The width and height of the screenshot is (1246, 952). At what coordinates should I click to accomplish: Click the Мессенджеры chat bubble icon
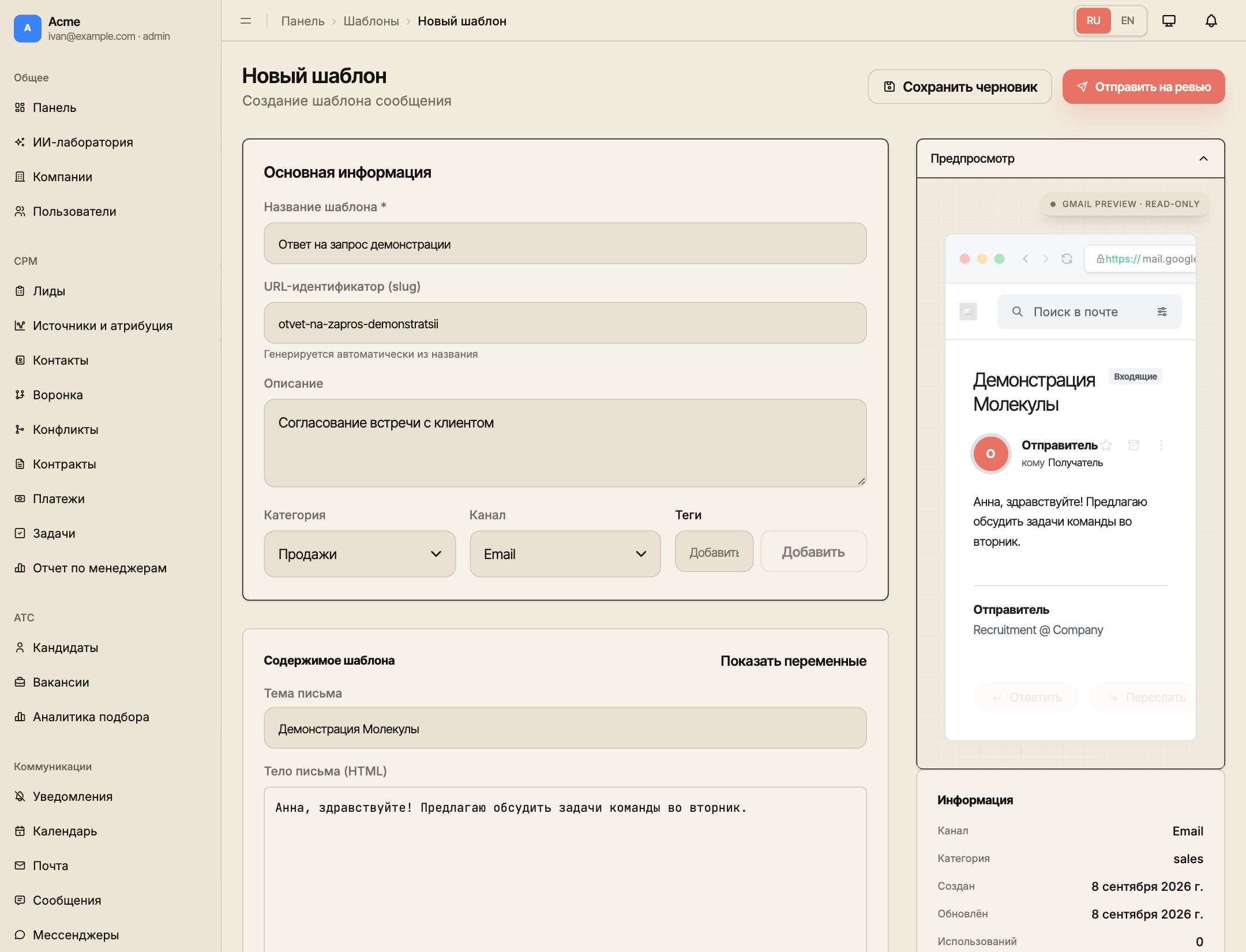[20, 935]
